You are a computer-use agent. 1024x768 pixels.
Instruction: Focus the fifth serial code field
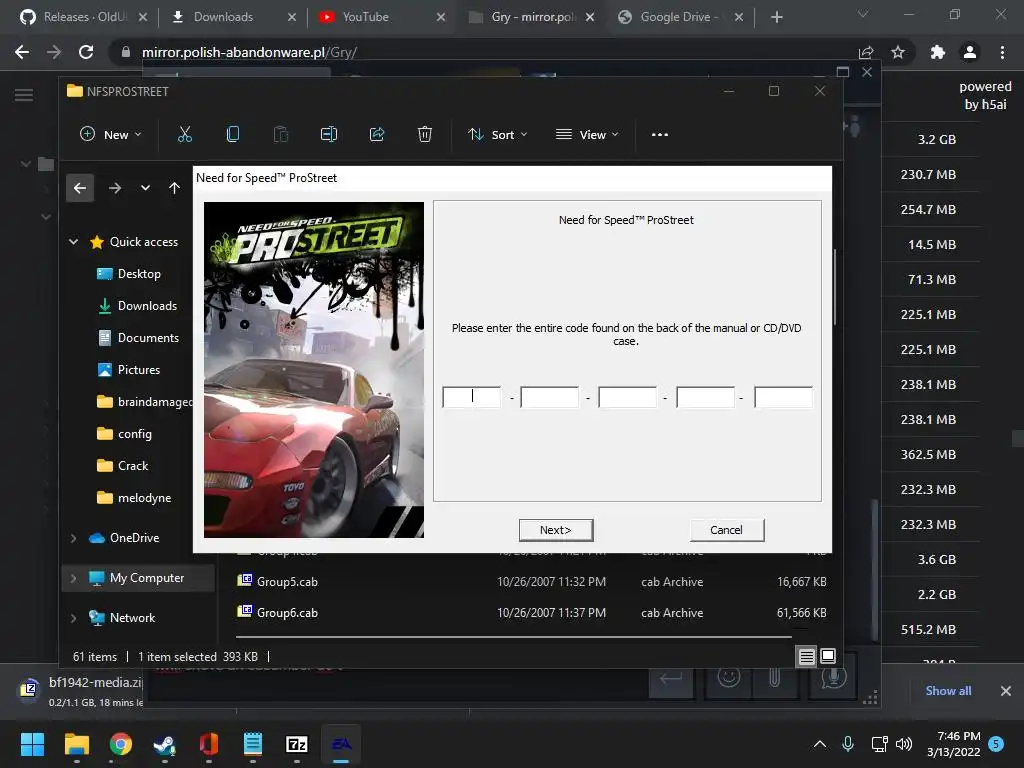(x=783, y=396)
